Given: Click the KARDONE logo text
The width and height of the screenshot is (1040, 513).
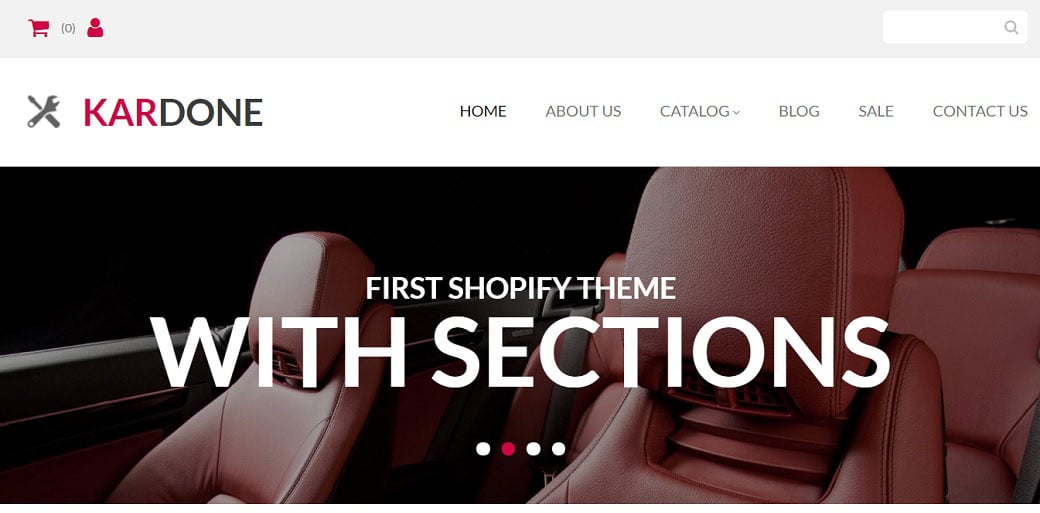Looking at the screenshot, I should [x=173, y=113].
